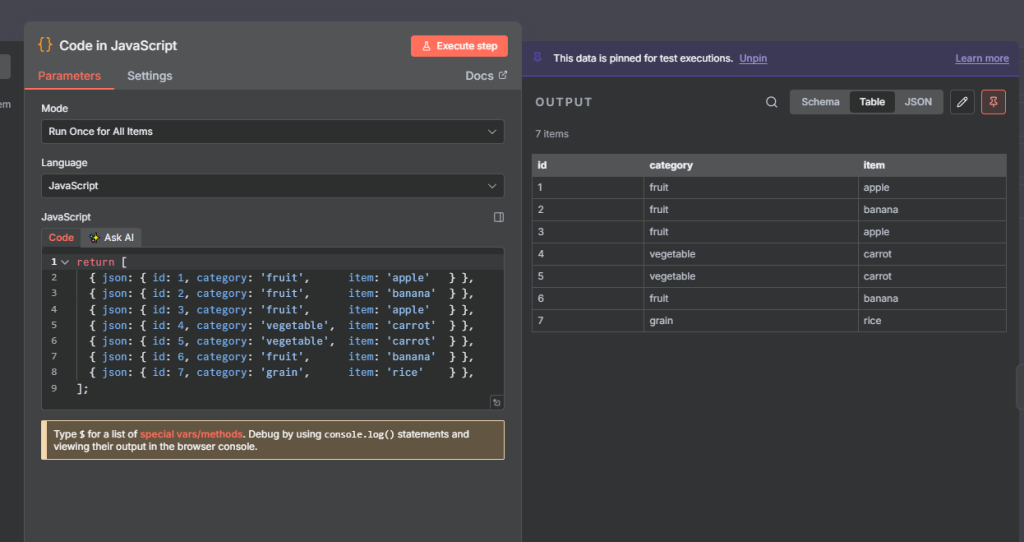Open the Mode dropdown
The height and width of the screenshot is (542, 1024).
[272, 132]
